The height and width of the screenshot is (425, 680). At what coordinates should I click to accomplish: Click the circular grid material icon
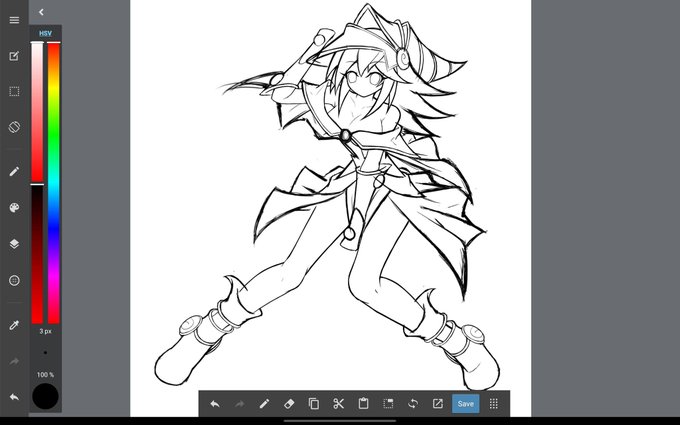[14, 281]
